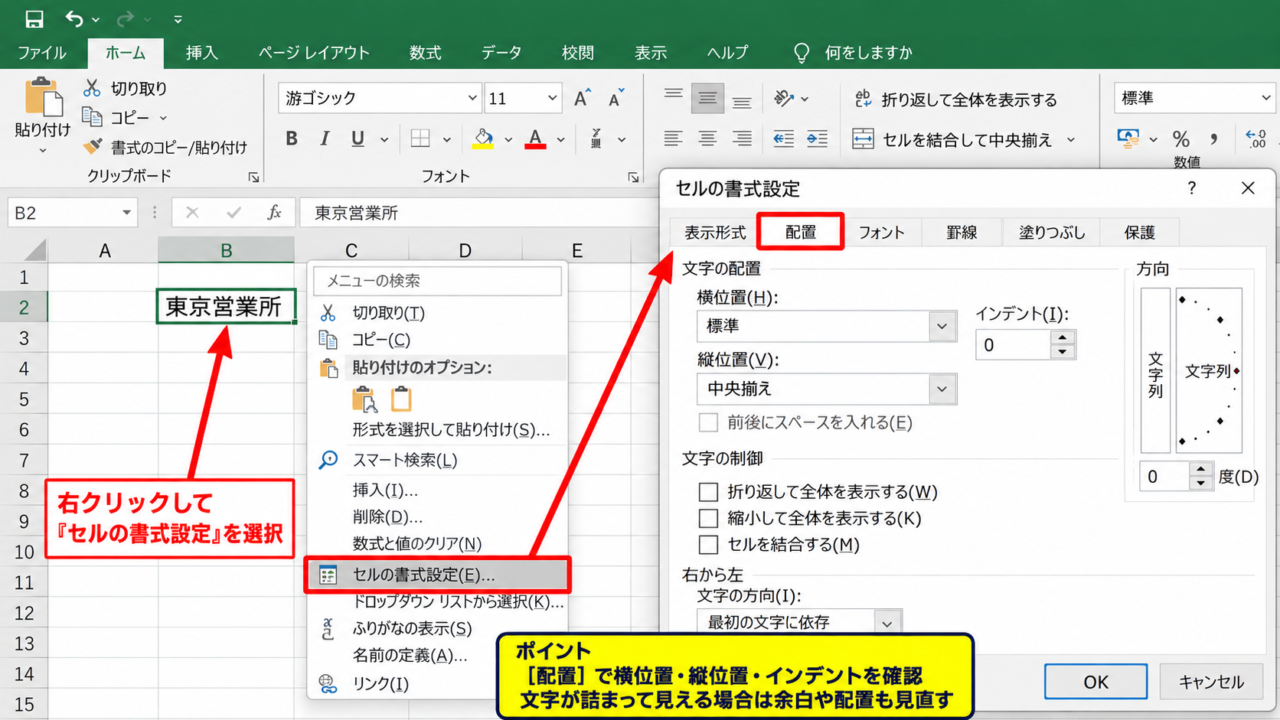The image size is (1280, 720).
Task: Click the キャンセル button in dialog
Action: (x=1211, y=682)
